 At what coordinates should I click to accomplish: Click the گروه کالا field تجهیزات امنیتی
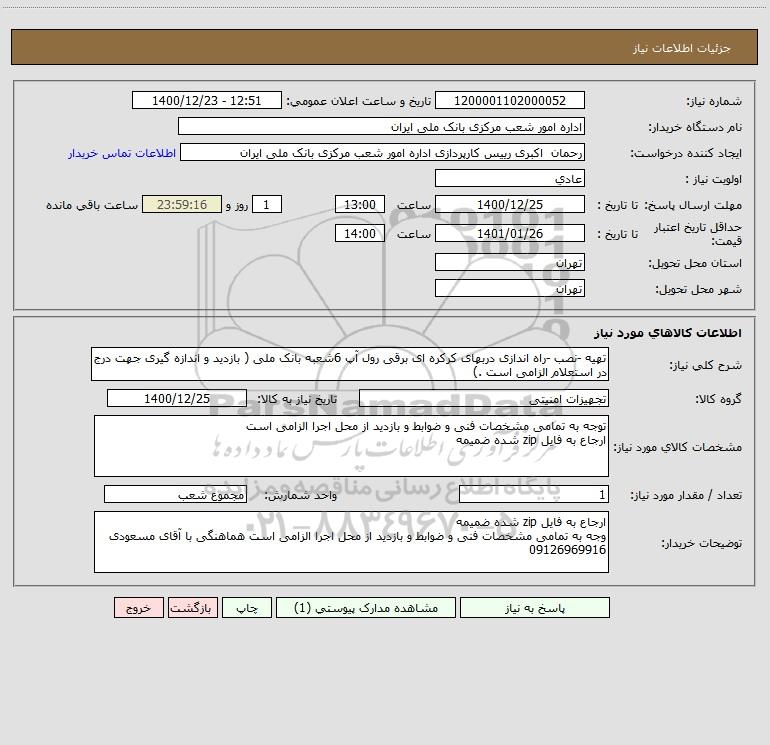coord(484,398)
